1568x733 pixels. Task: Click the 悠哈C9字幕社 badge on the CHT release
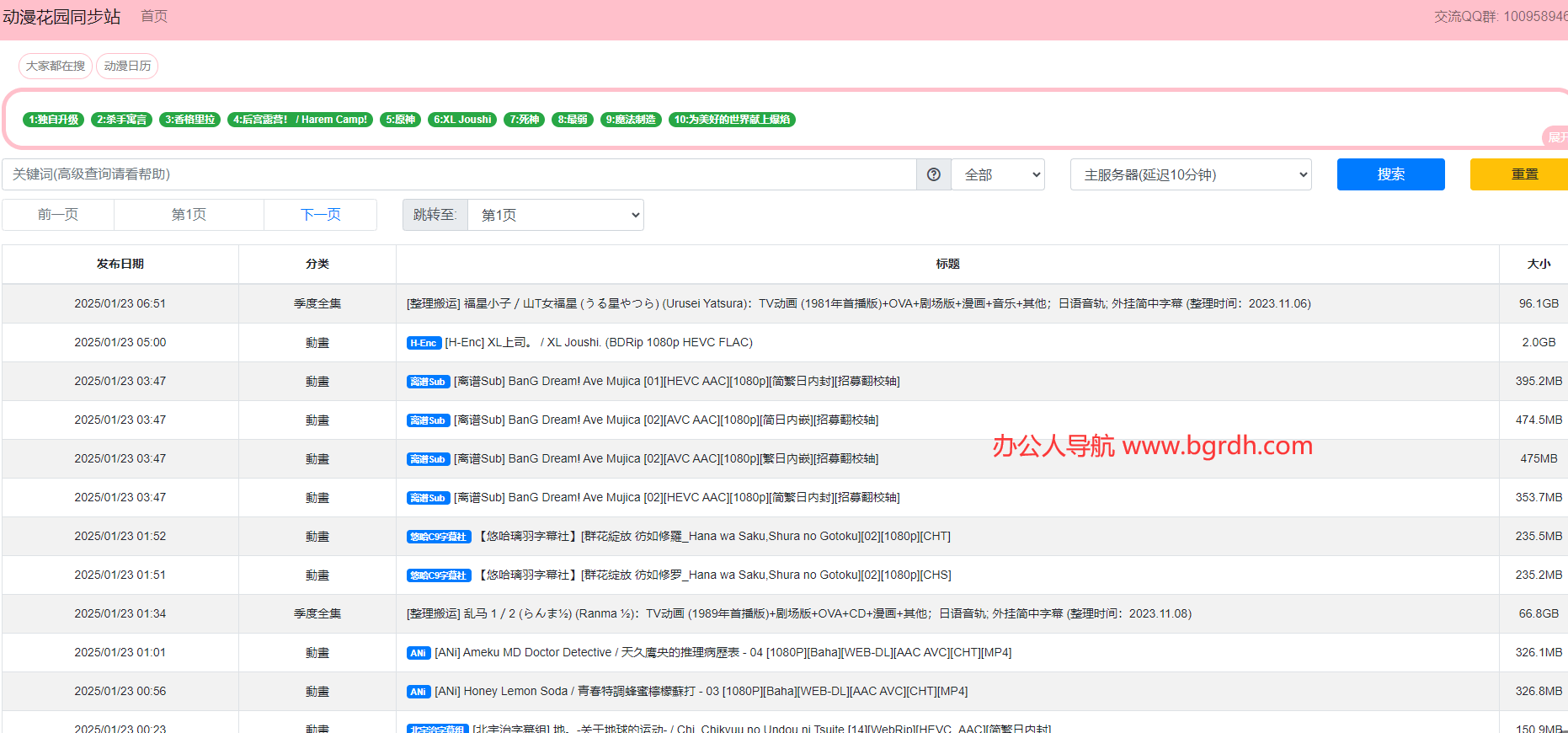[438, 537]
